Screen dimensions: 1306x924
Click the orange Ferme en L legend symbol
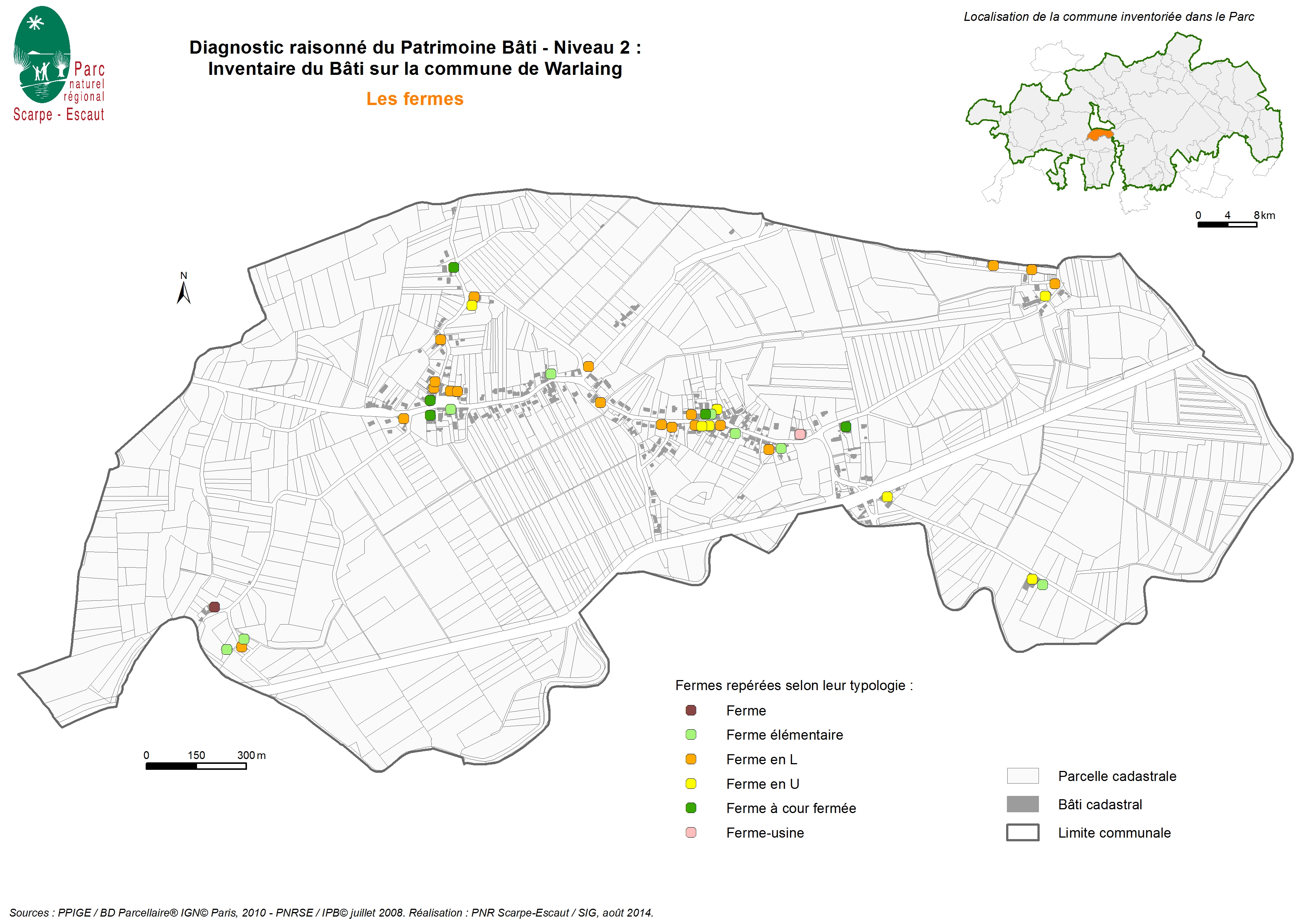pos(691,759)
